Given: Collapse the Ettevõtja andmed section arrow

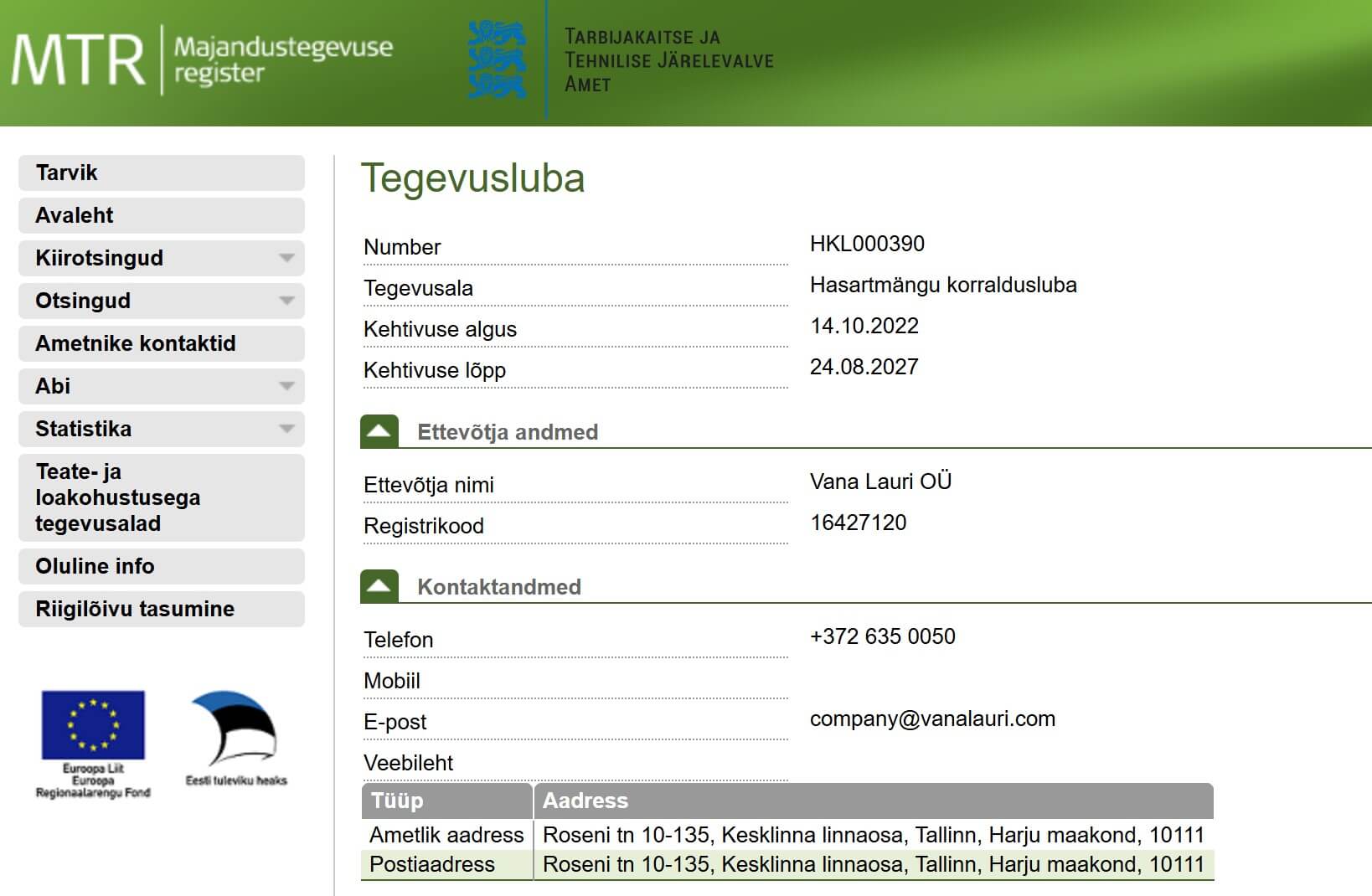Looking at the screenshot, I should point(379,431).
